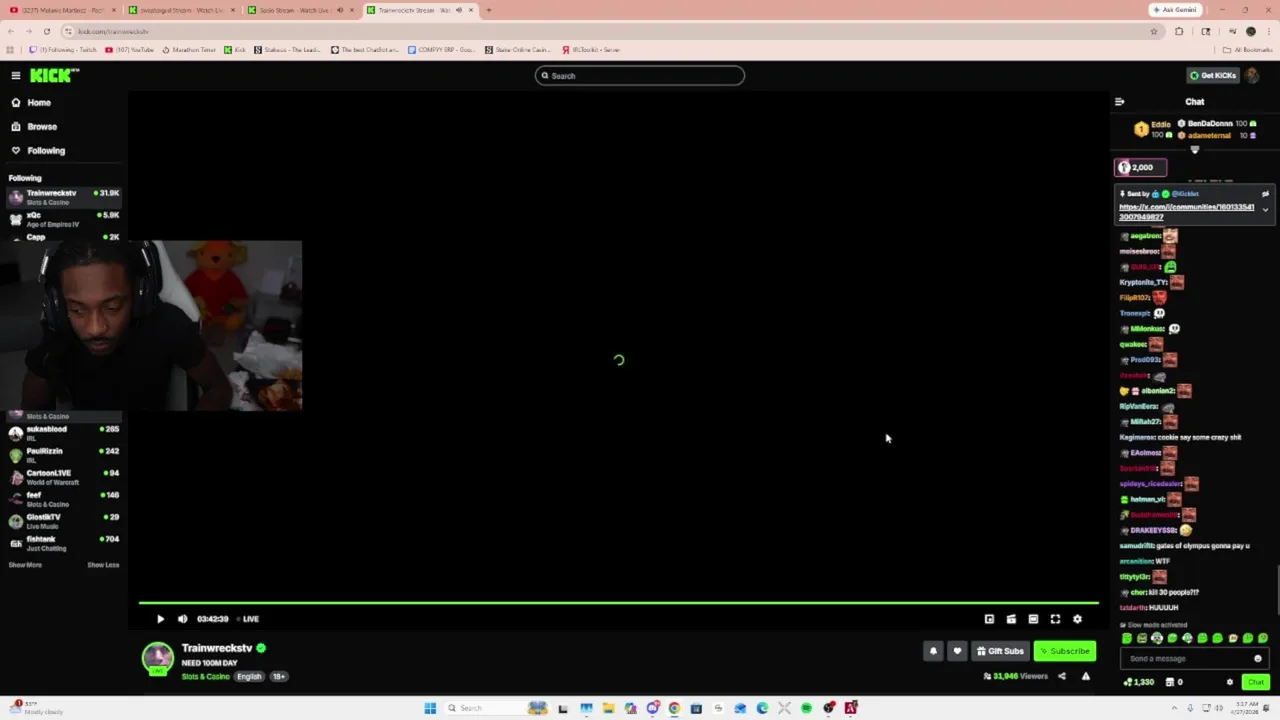
Task: Open player settings gear
Action: (1077, 619)
